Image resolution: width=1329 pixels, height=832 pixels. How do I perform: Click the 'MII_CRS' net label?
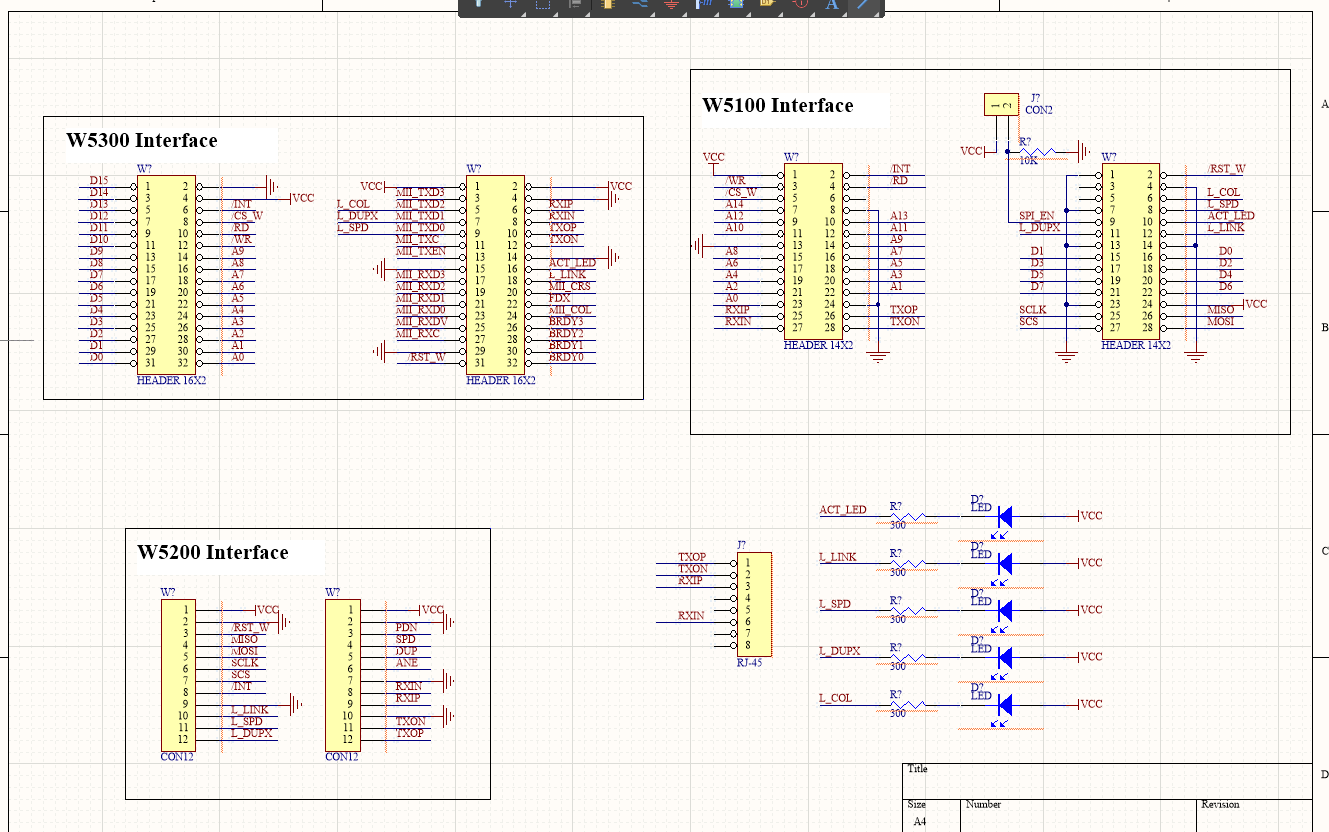tap(570, 286)
